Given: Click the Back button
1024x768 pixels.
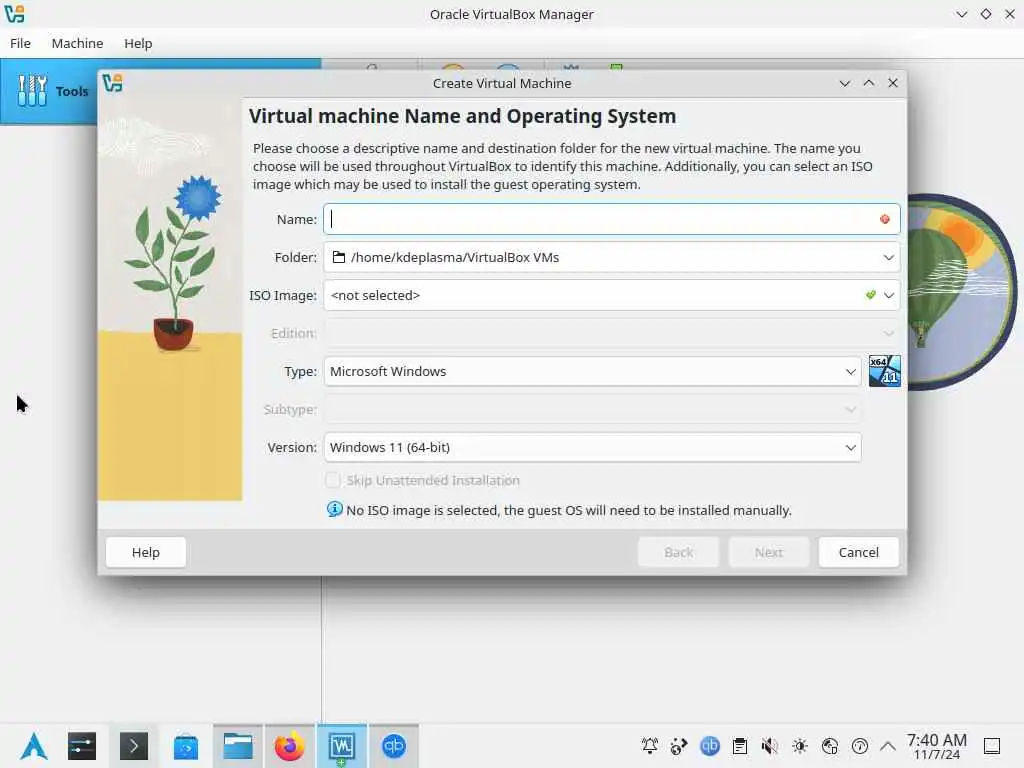Looking at the screenshot, I should pyautogui.click(x=679, y=552).
